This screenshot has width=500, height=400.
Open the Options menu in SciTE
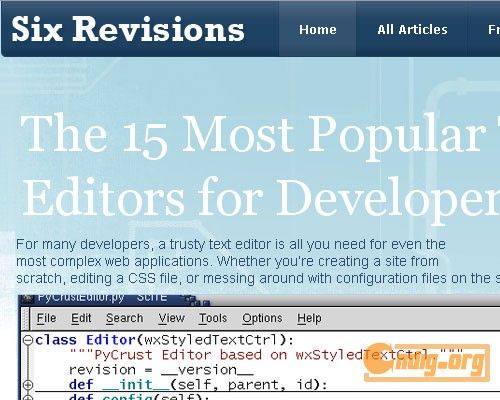tap(262, 318)
